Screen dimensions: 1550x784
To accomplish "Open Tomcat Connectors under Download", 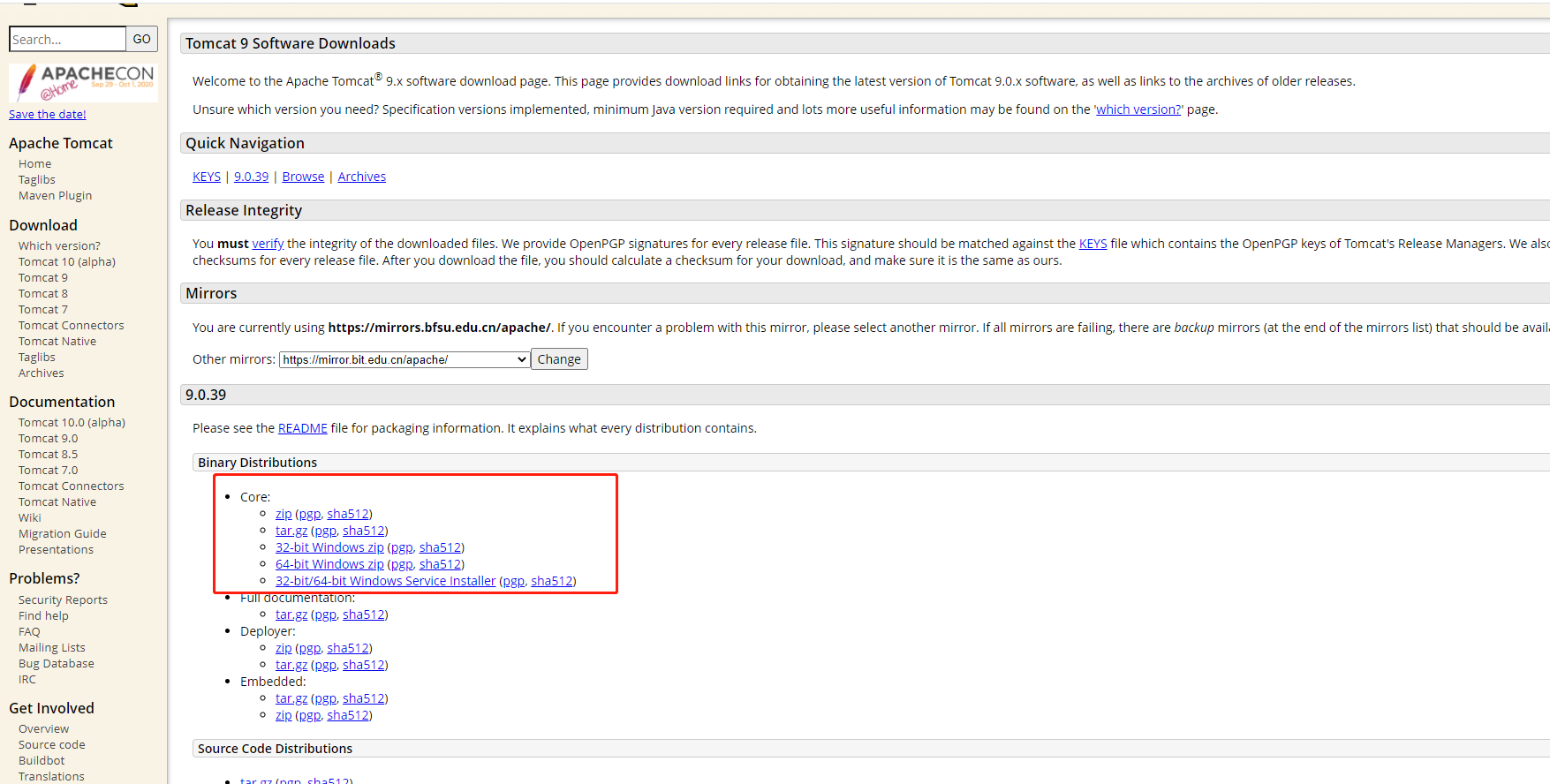I will point(72,326).
